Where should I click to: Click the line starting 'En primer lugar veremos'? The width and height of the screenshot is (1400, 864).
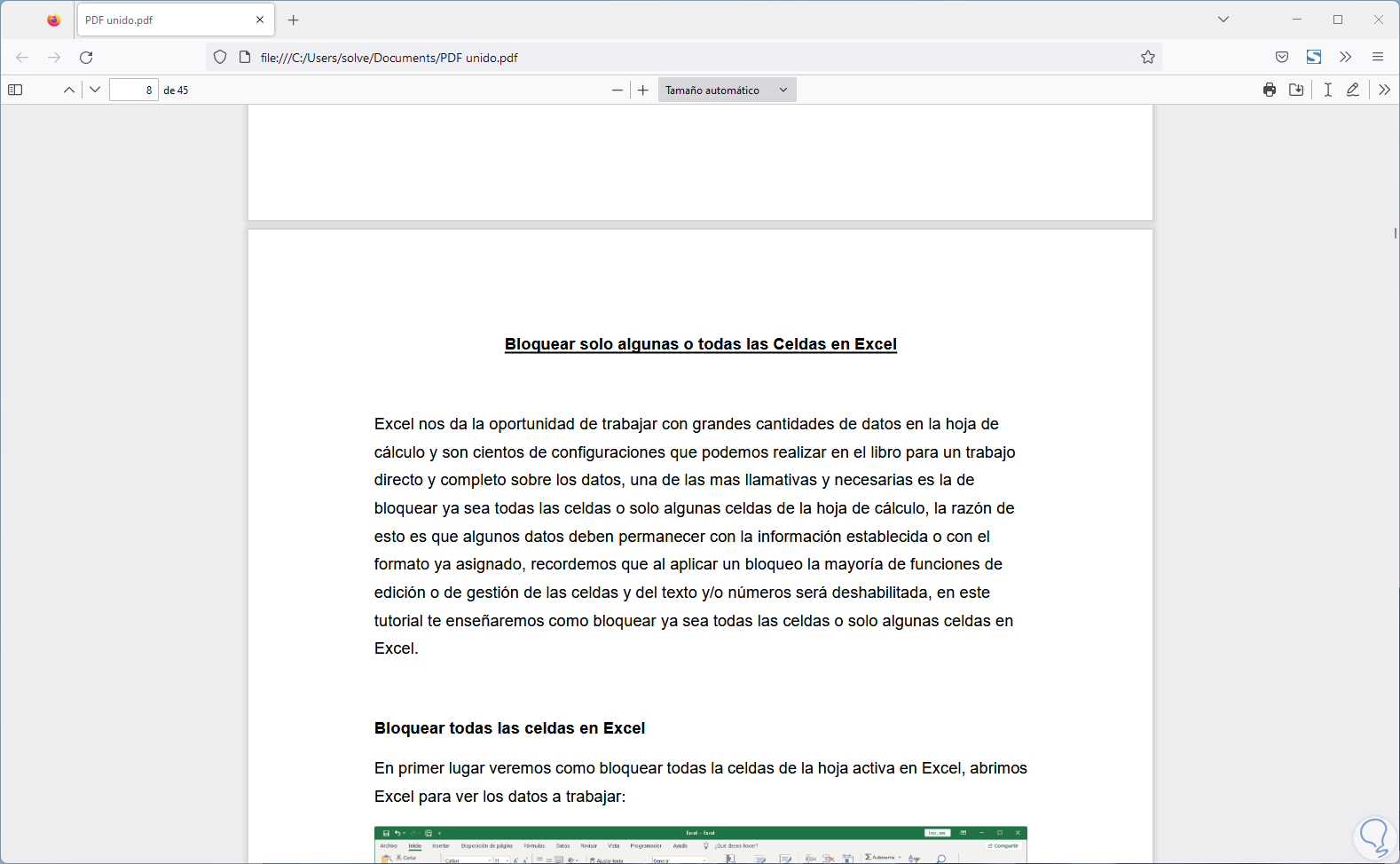701,768
